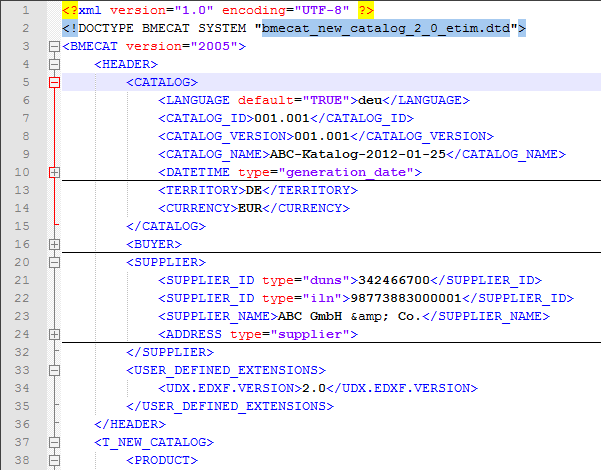This screenshot has height=470, width=601.
Task: Click the closing /USER_DEFINED_EXTENSIONS tag
Action: [230, 406]
